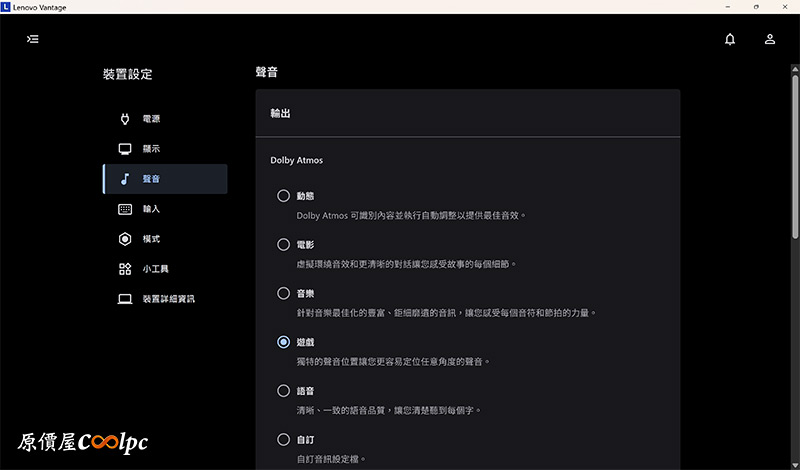Click the Lenovo Vantage title bar logo

point(6,7)
